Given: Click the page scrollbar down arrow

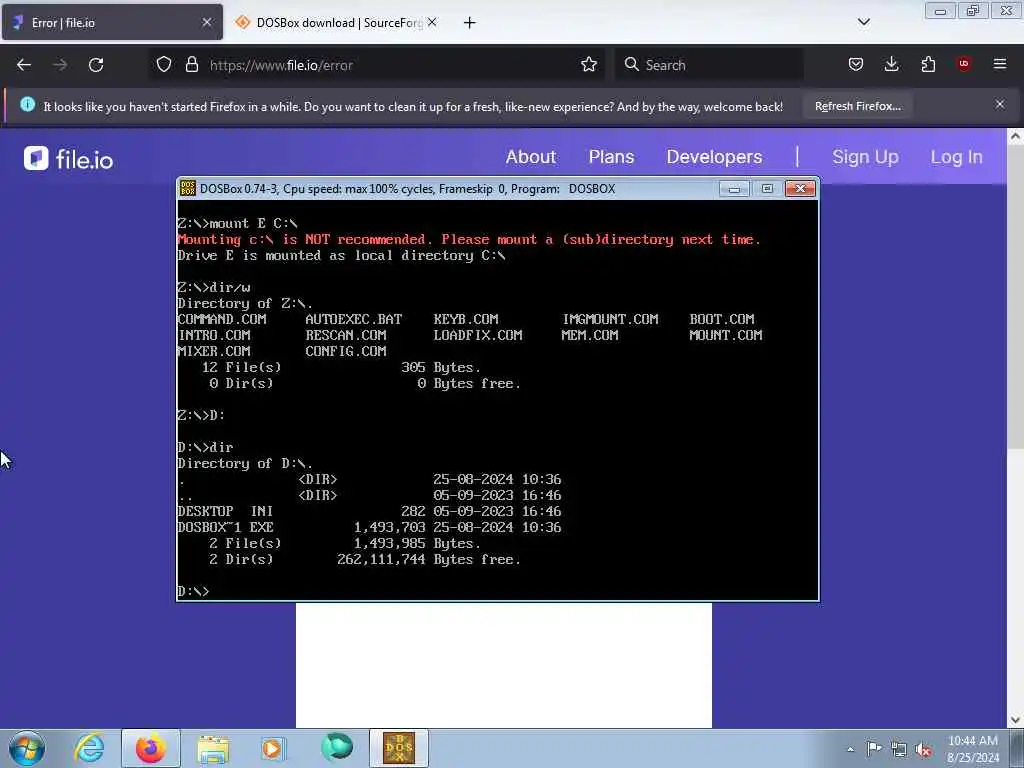Looking at the screenshot, I should [1015, 720].
